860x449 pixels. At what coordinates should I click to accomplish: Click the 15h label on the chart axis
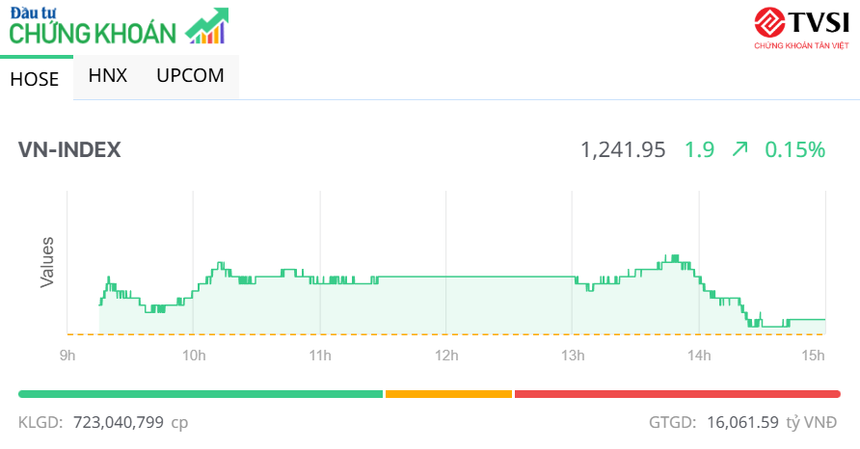[814, 355]
